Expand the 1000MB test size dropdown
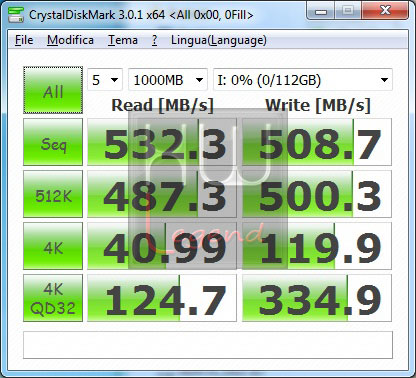 pos(168,80)
